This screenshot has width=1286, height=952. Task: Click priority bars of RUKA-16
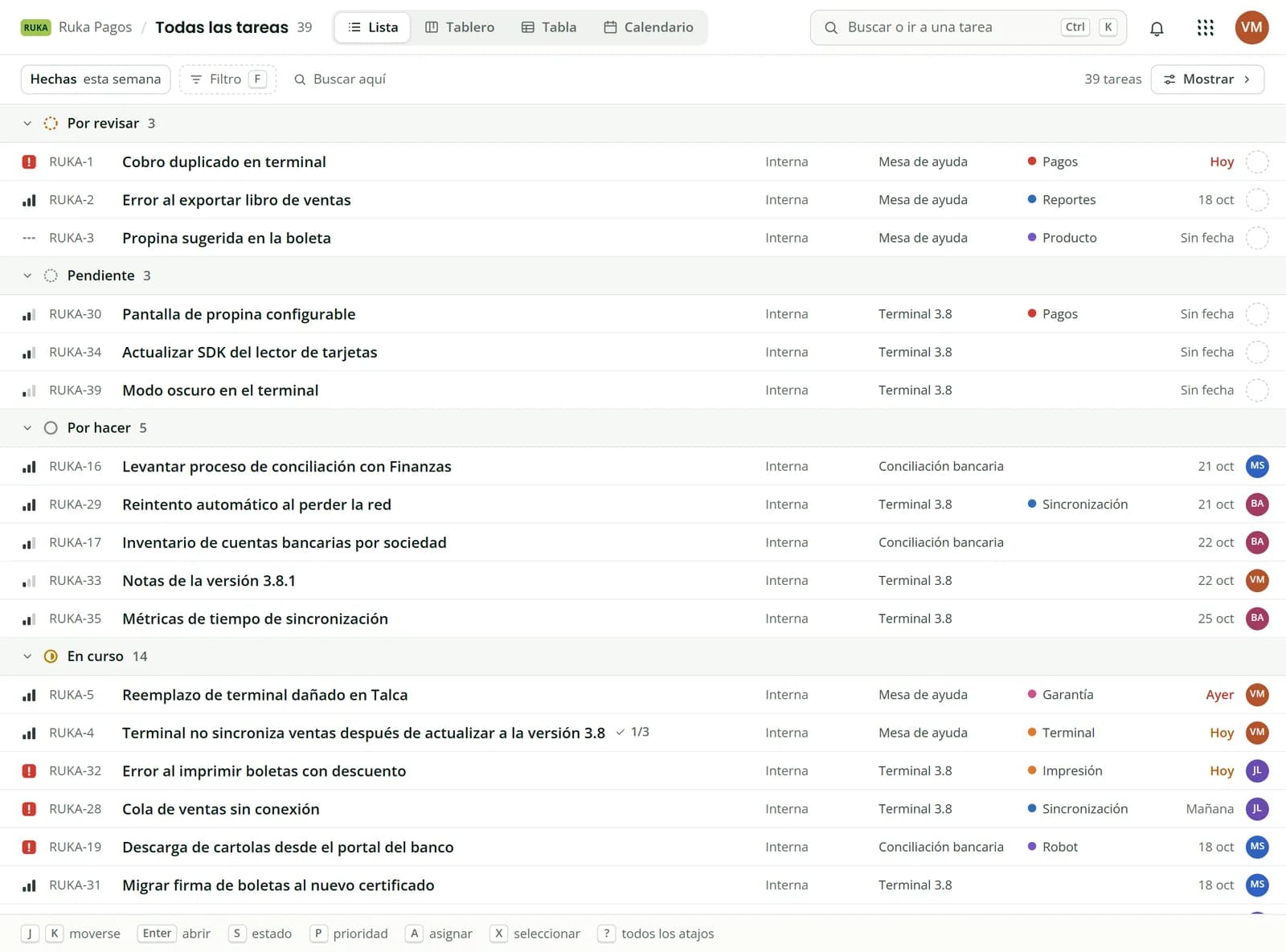point(29,467)
